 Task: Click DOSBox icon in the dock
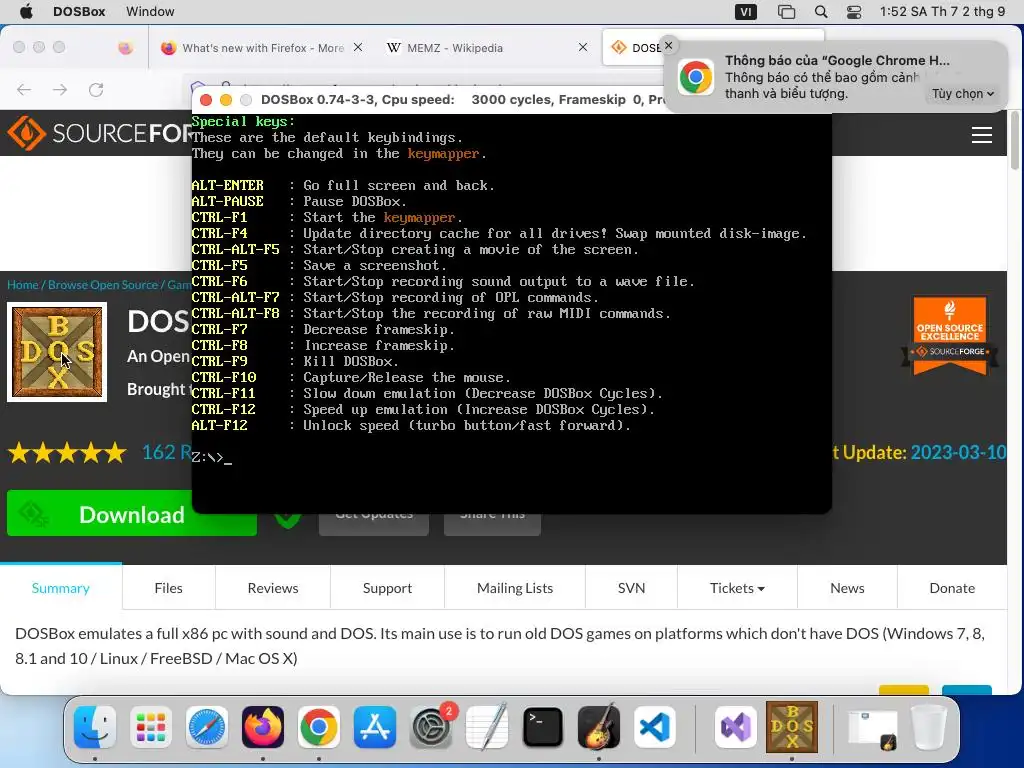point(792,727)
